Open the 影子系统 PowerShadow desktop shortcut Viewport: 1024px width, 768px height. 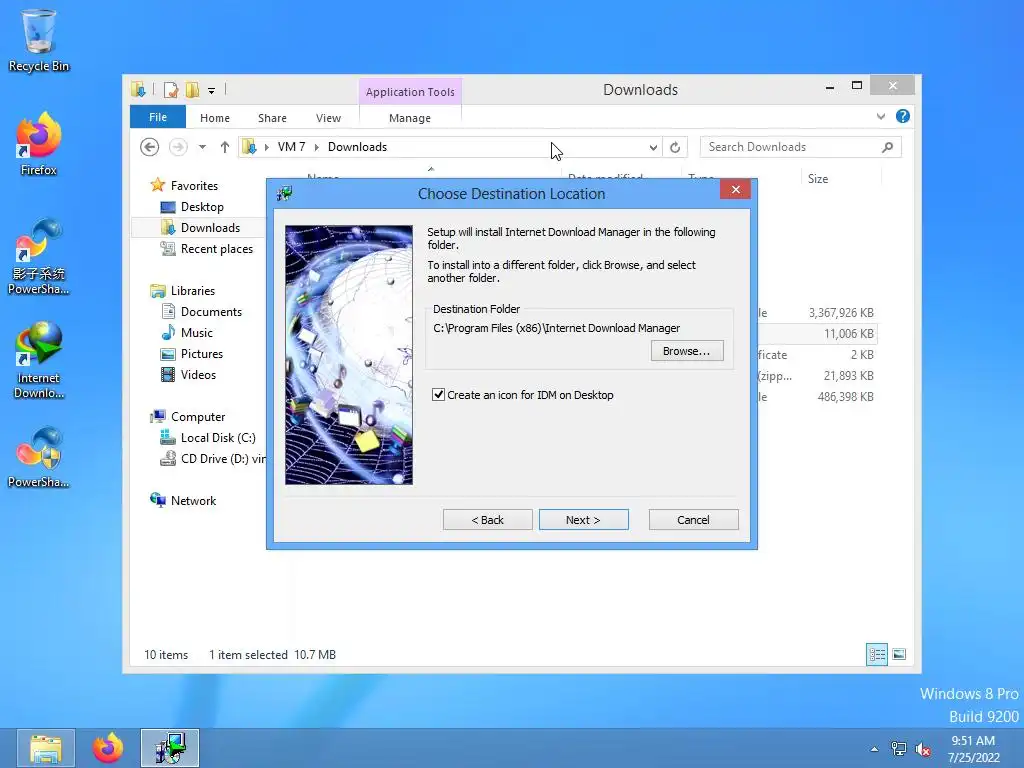(x=39, y=257)
